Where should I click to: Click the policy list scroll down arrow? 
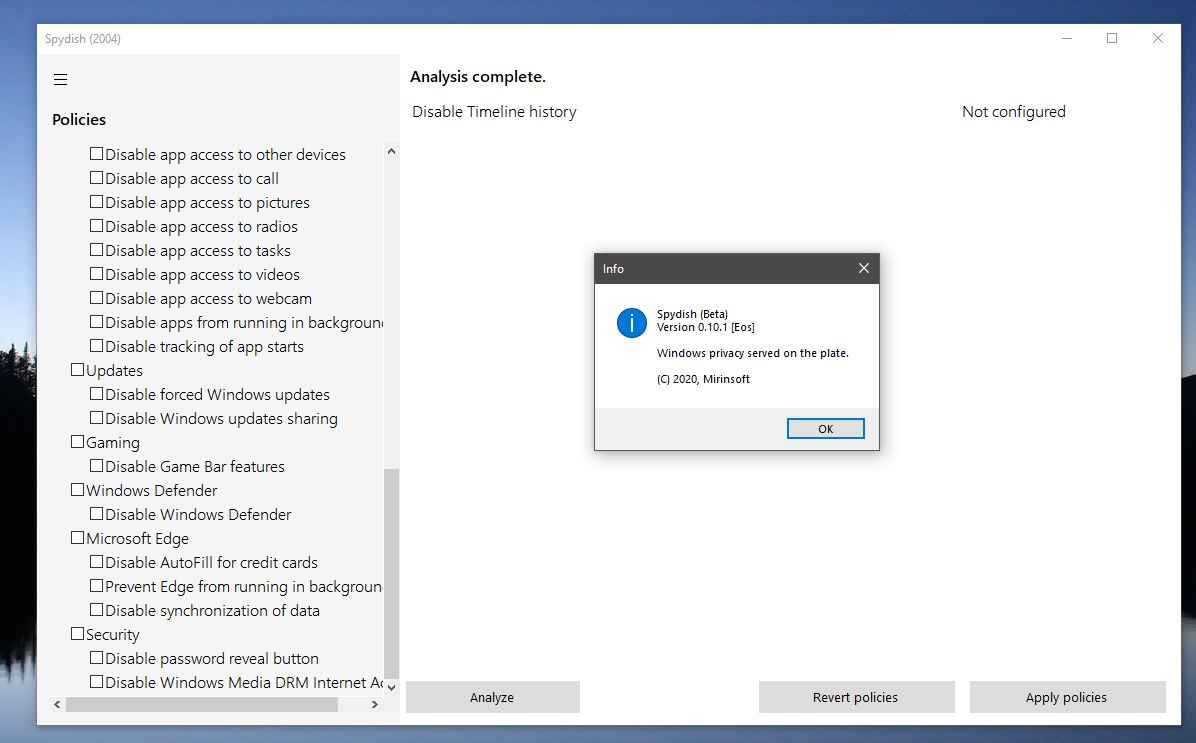(391, 687)
